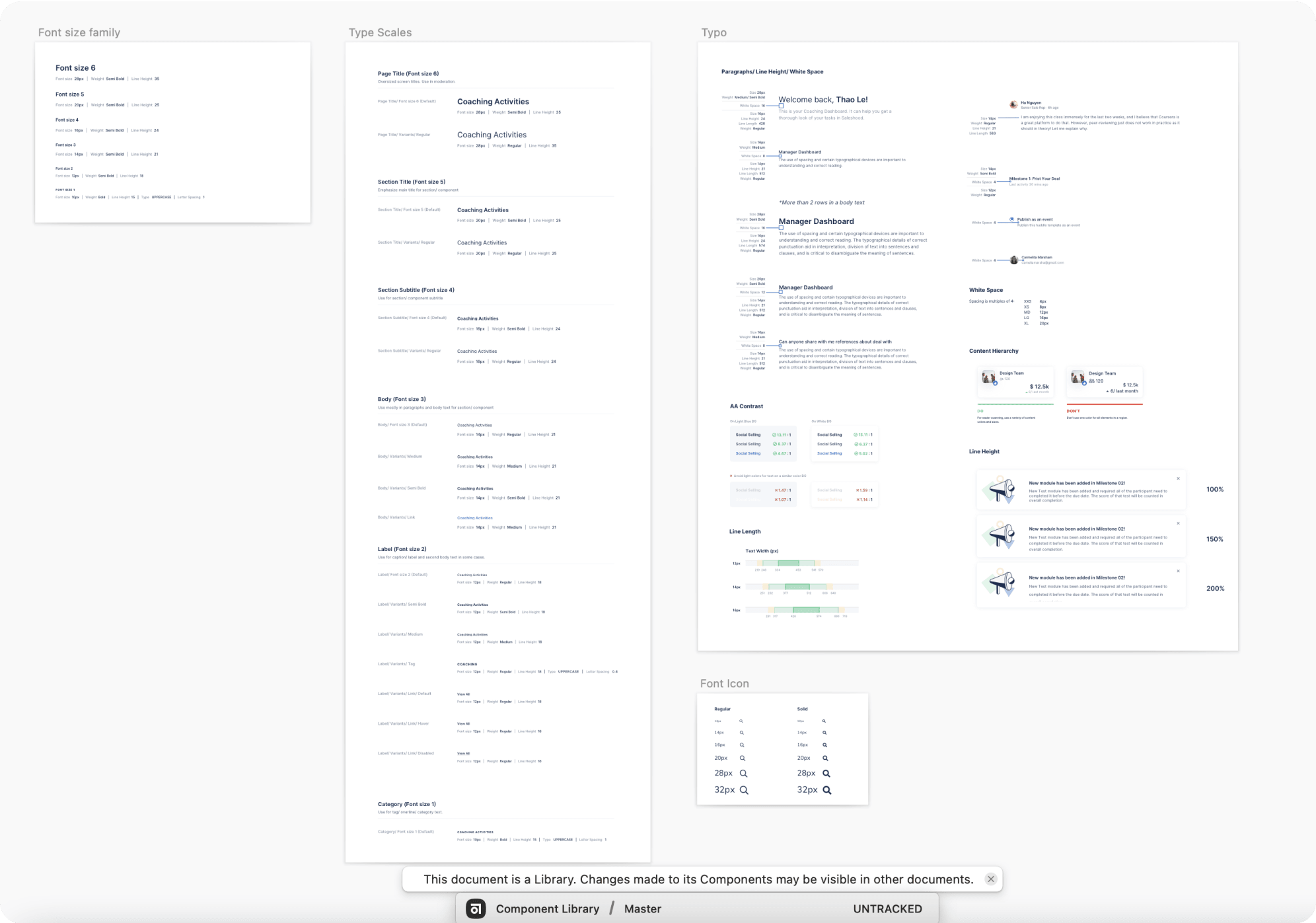Open the Component Library breadcrumb
Viewport: 1316px width, 923px height.
click(548, 908)
